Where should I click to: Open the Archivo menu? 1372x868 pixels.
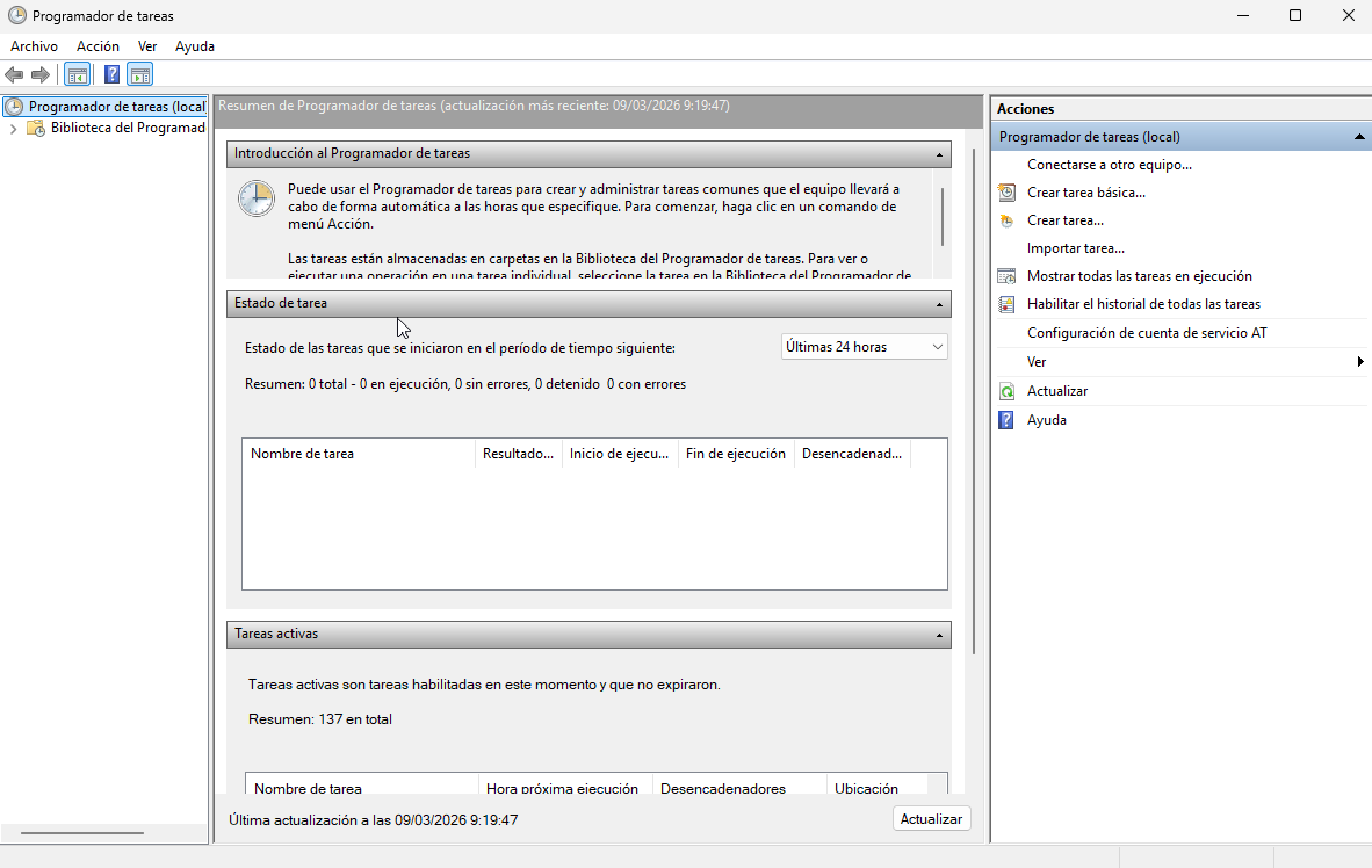point(34,46)
